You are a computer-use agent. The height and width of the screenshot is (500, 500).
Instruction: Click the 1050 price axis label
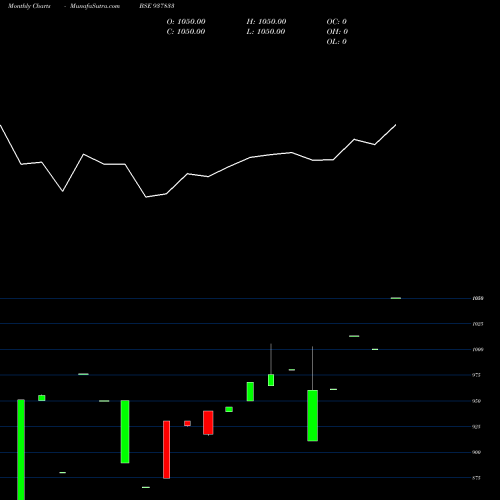[x=478, y=298]
